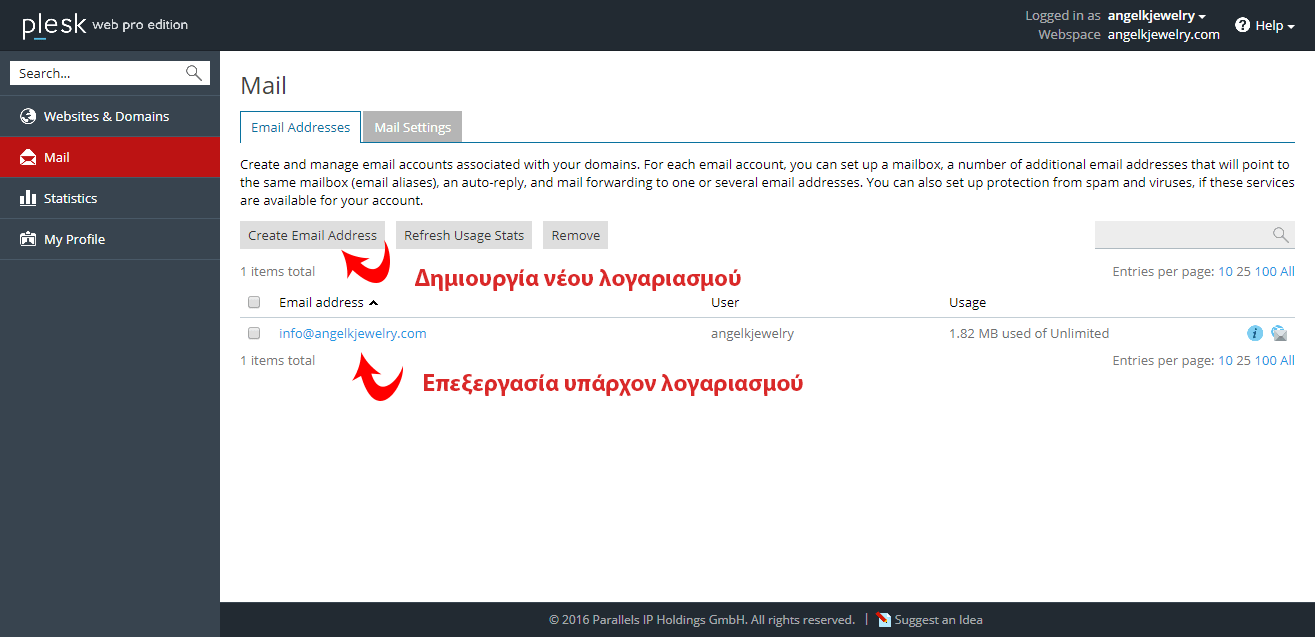The image size is (1315, 637).
Task: Open info icon for info@angelkjewelry.com
Action: click(x=1255, y=333)
